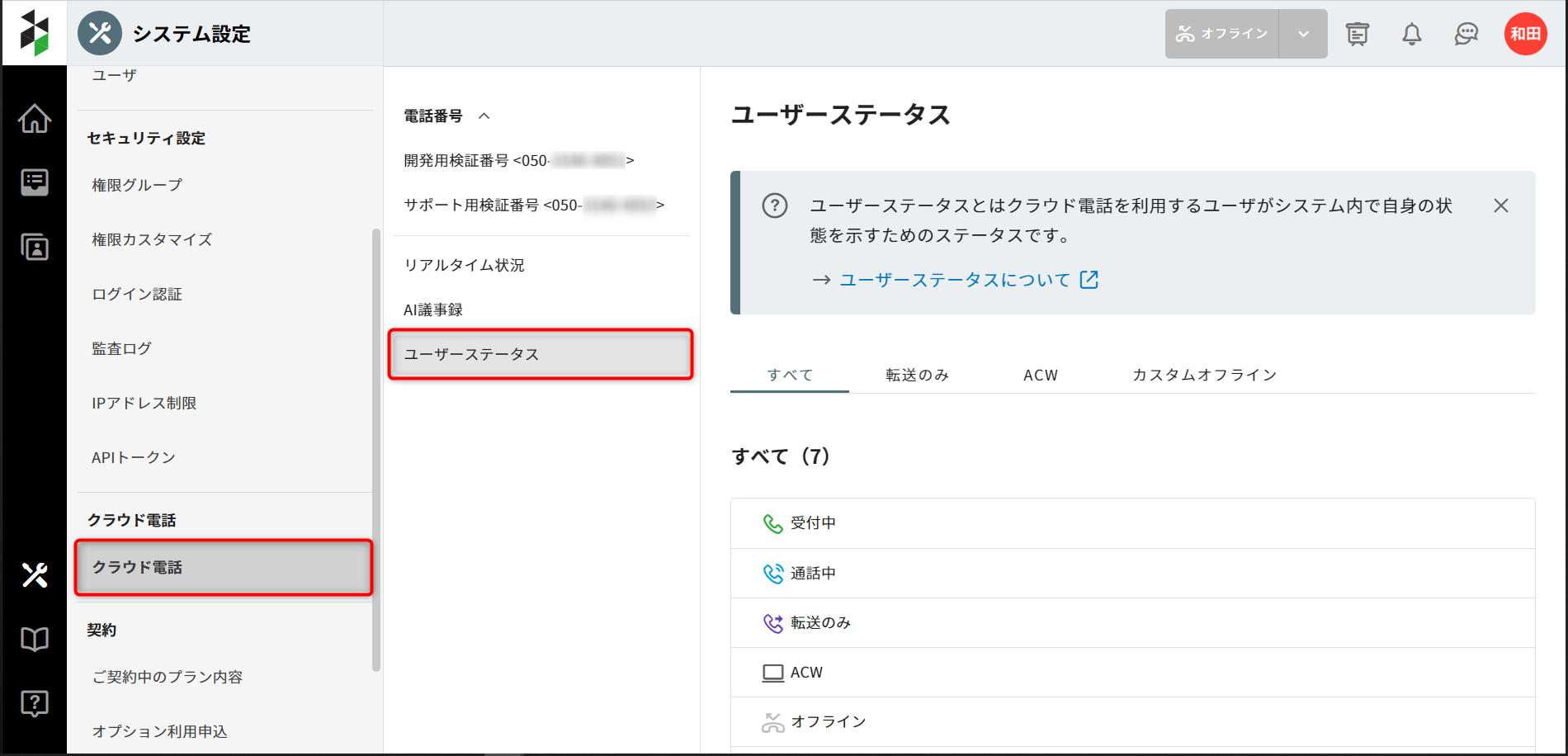1568x756 pixels.
Task: Open the help question icon in sidebar
Action: click(x=35, y=703)
